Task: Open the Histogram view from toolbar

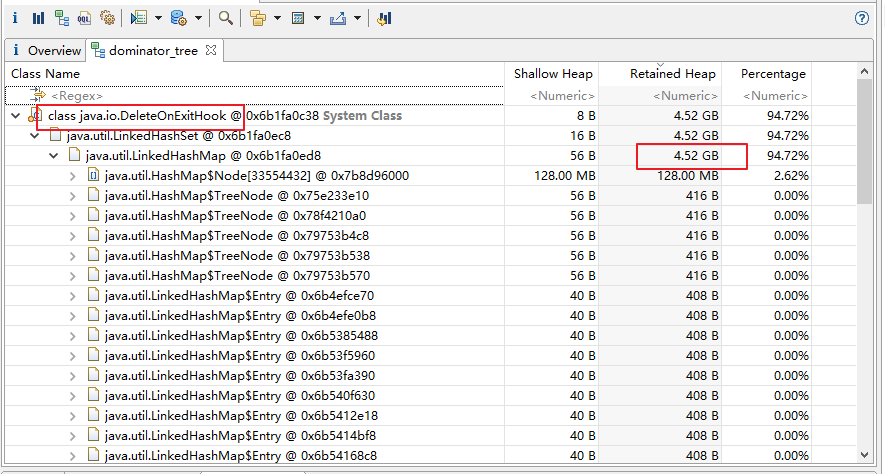Action: [38, 18]
